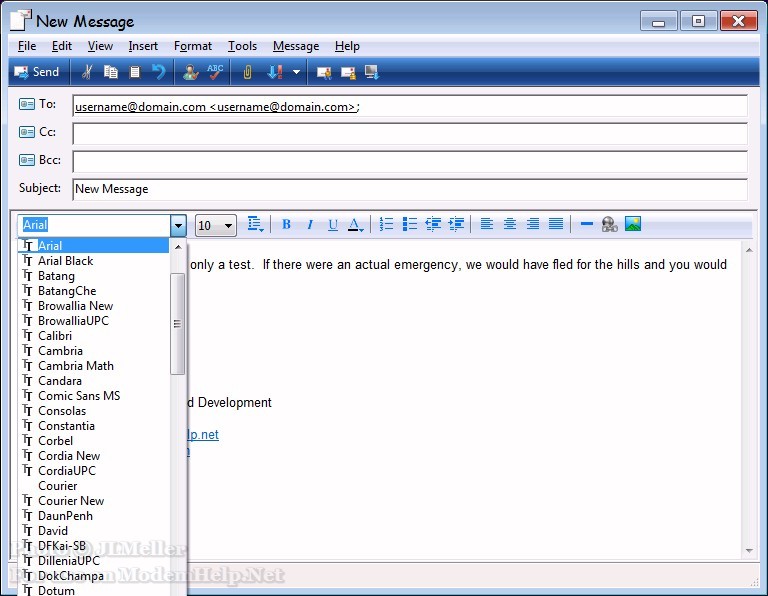768x596 pixels.
Task: Open the font size dropdown
Action: point(228,226)
